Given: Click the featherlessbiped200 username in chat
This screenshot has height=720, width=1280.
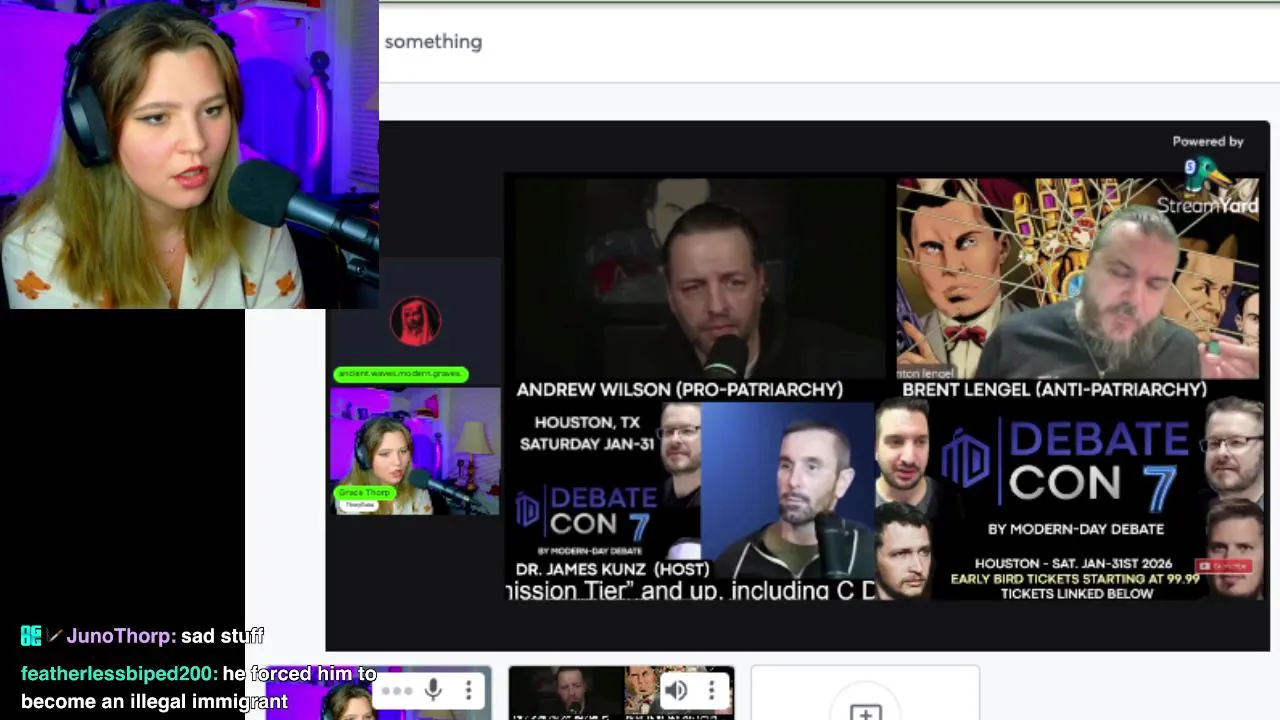Looking at the screenshot, I should 119,674.
